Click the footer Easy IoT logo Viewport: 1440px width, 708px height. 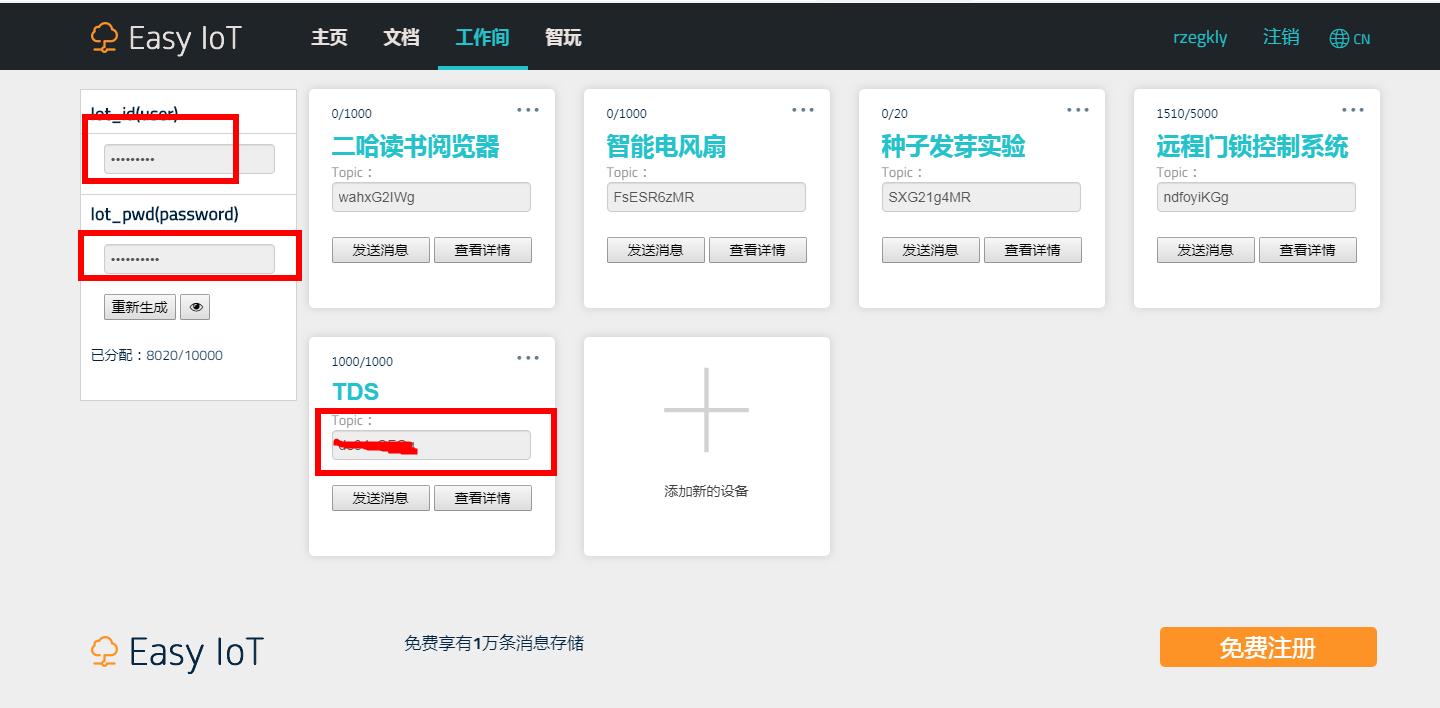click(x=177, y=652)
